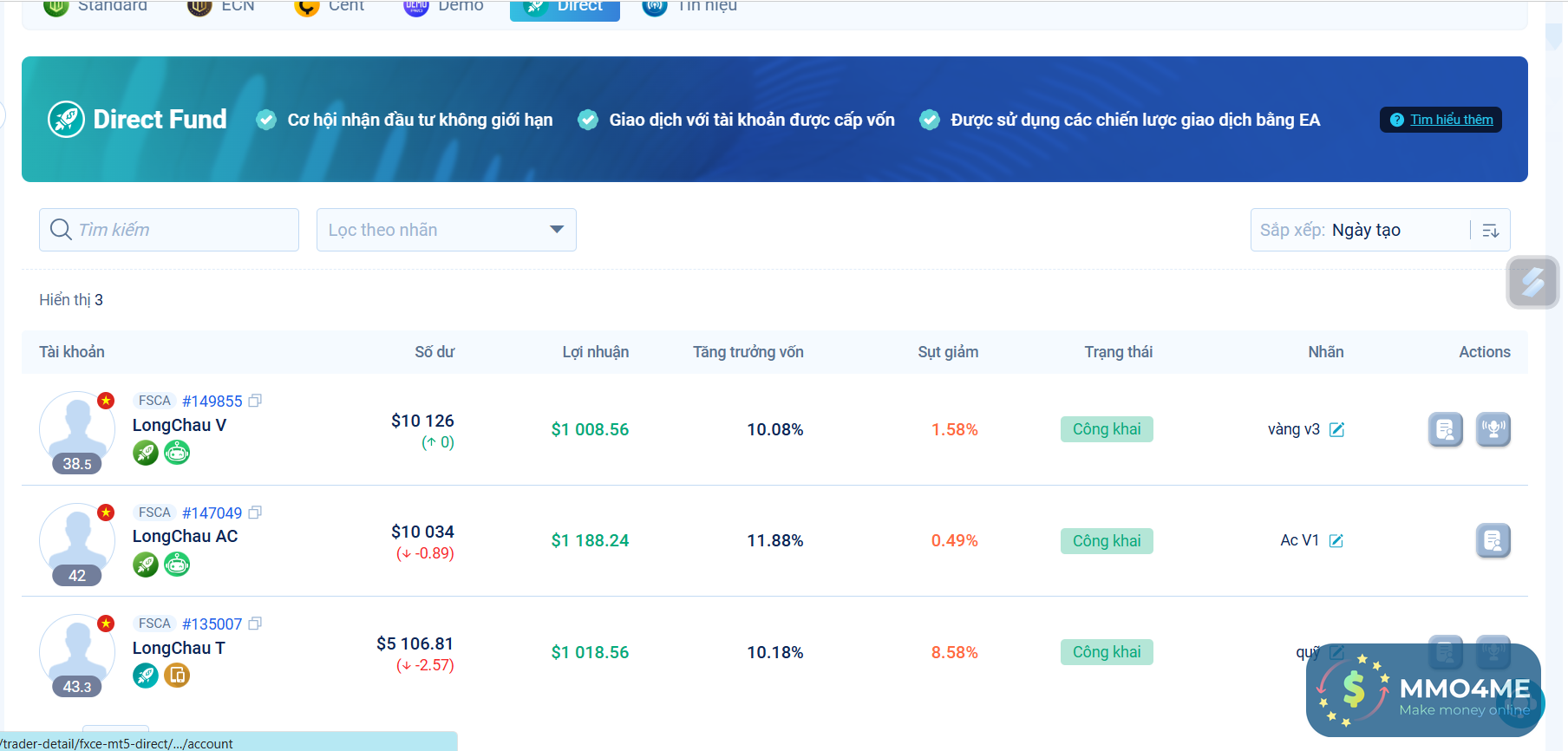
Task: Click rocket badge under LongChau AC
Action: click(x=146, y=565)
